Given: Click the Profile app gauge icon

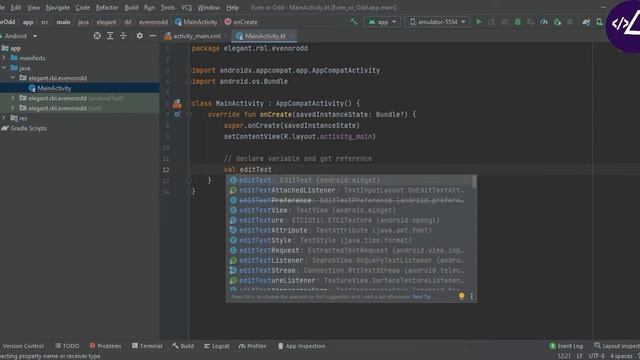Looking at the screenshot, I should (x=544, y=22).
